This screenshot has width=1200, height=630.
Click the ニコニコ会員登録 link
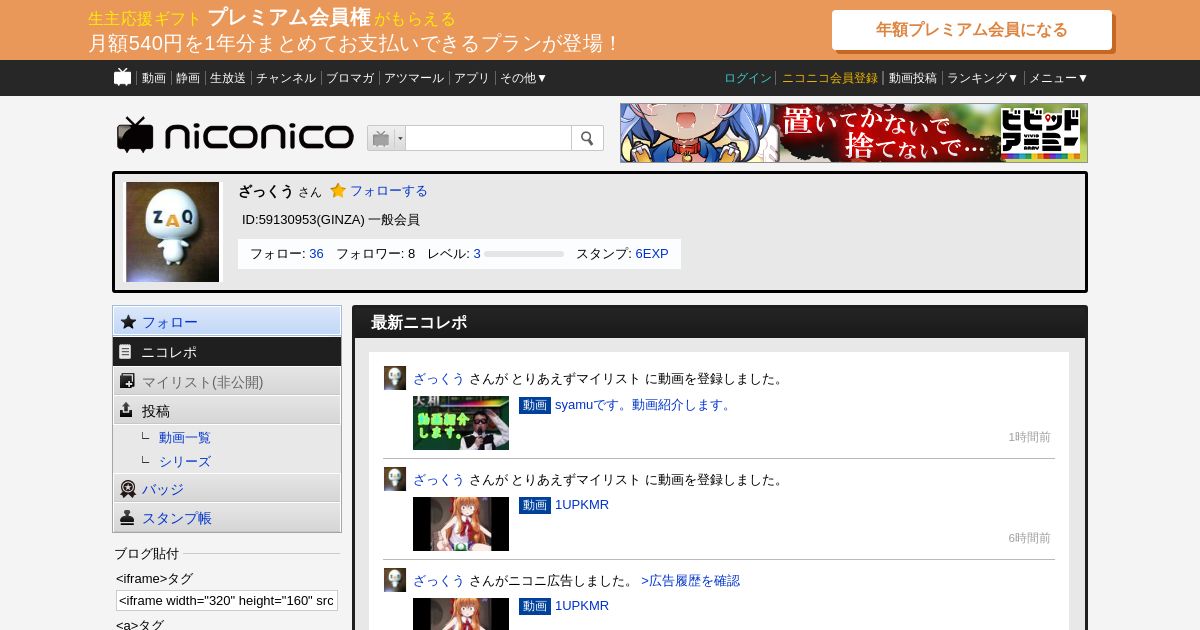pos(830,78)
